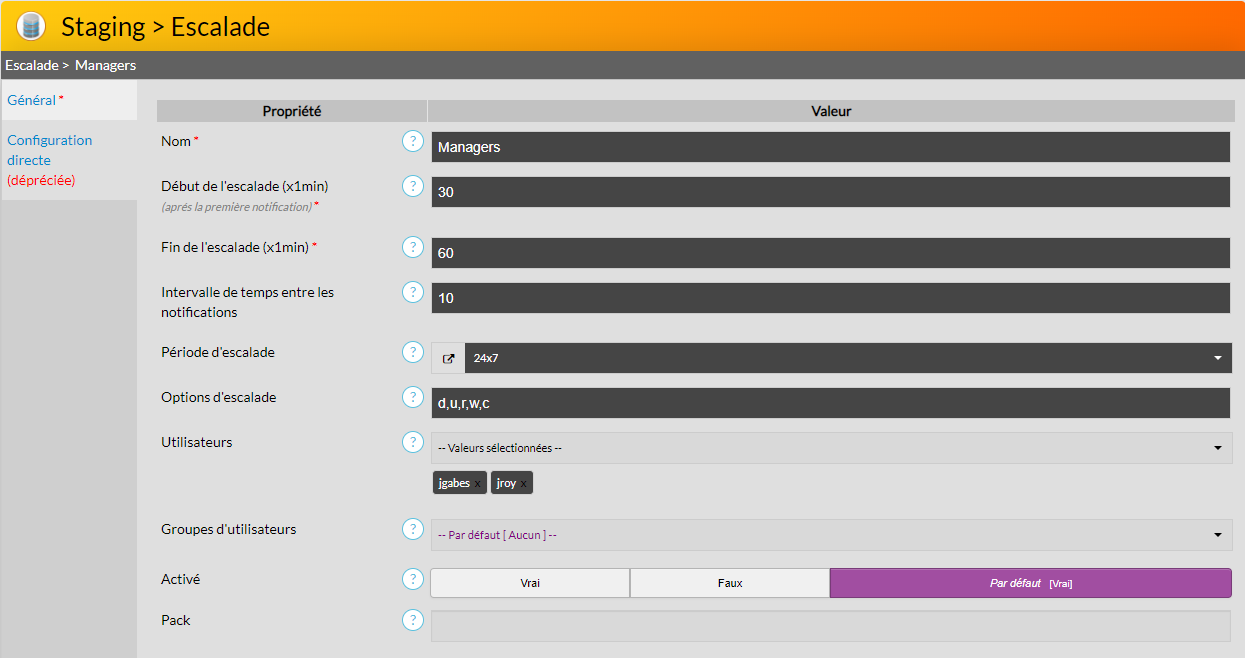Open Configuration directe (dépréciée) tab
1245x658 pixels.
49,160
